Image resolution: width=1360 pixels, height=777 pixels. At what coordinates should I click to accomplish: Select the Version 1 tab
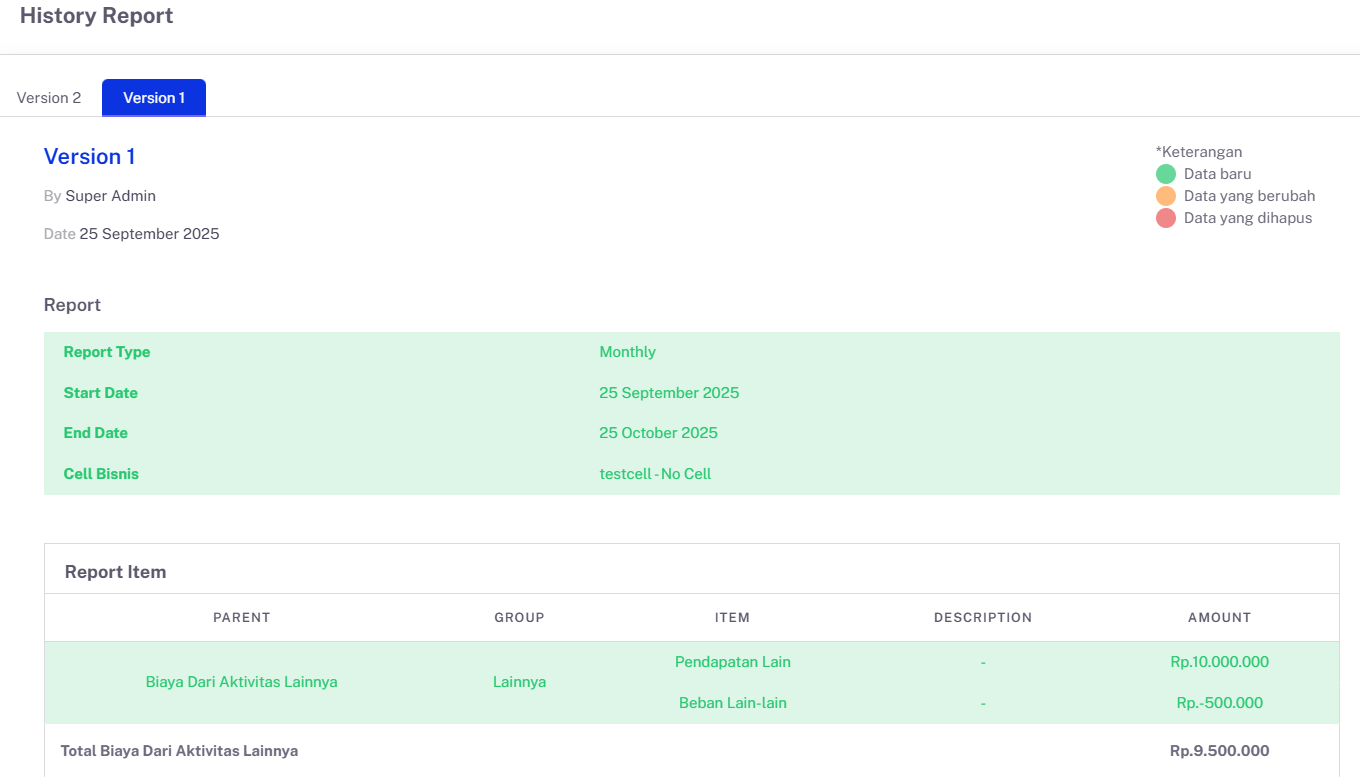pos(154,98)
